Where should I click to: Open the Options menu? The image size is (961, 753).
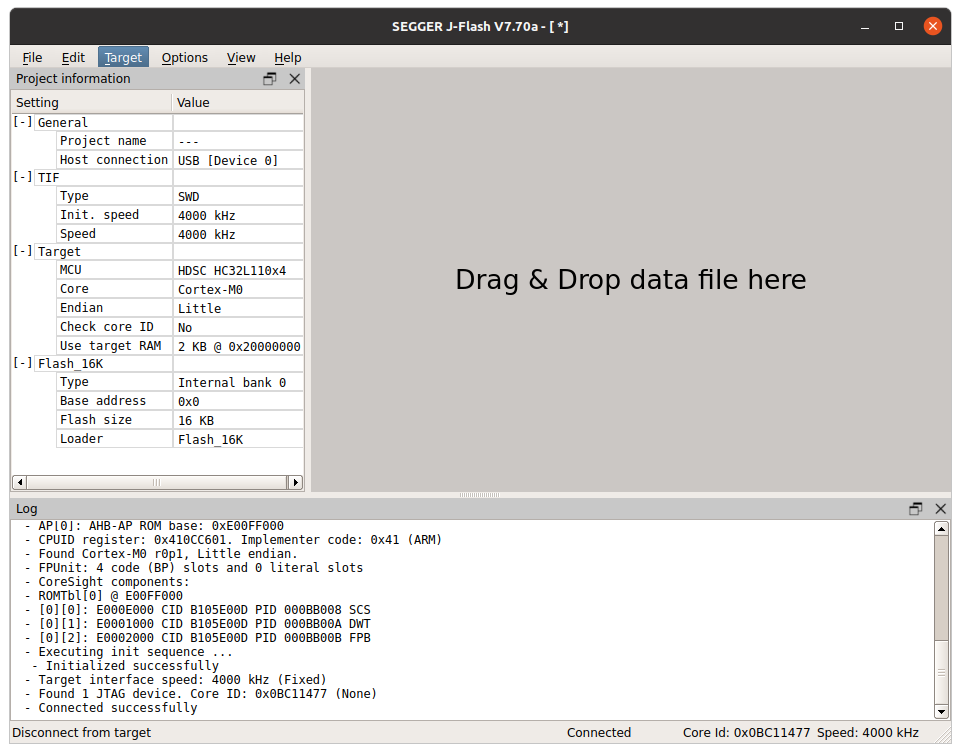coord(184,58)
